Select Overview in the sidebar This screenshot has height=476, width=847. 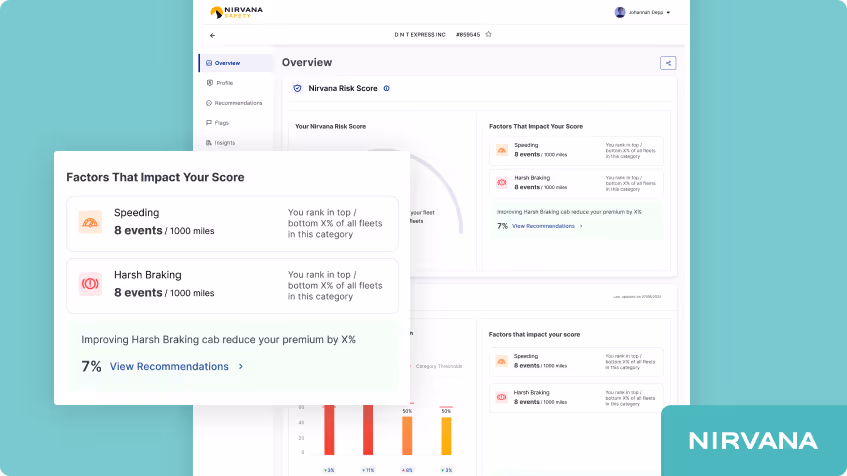pos(236,63)
